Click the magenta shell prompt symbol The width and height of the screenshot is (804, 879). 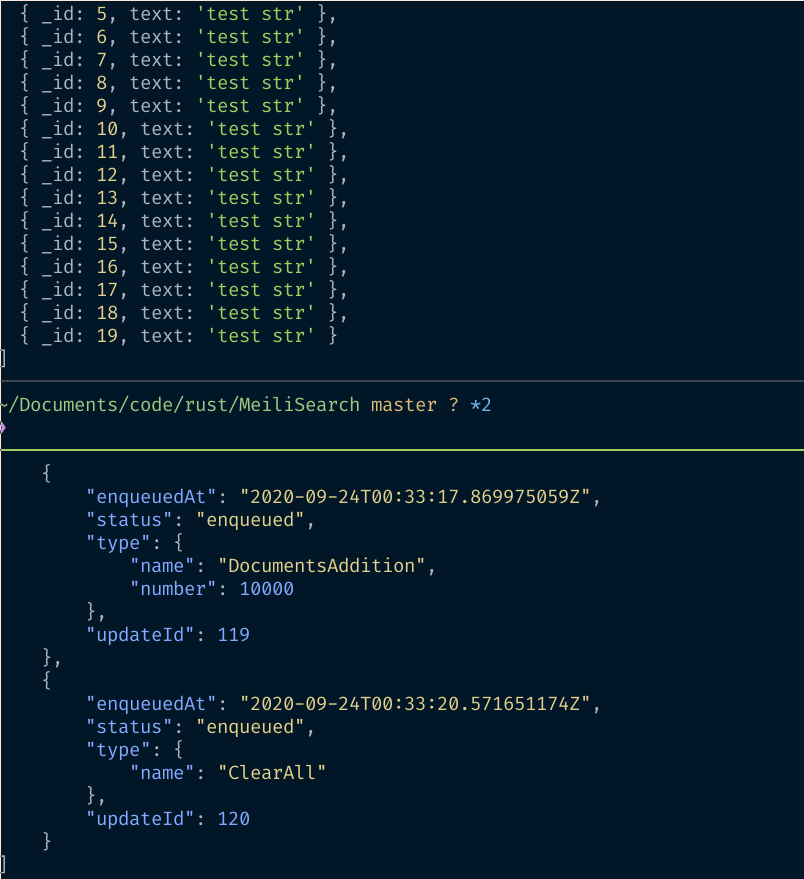coord(3,428)
